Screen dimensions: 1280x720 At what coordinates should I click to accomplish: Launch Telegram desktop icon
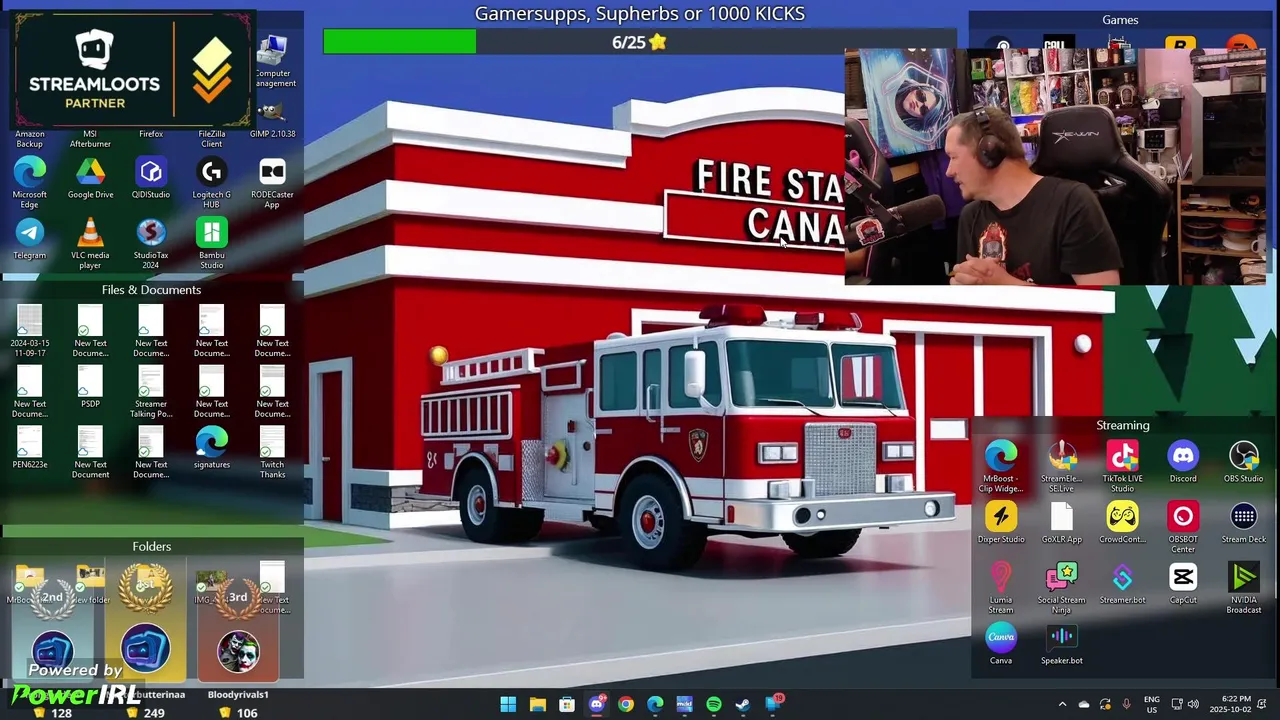point(30,238)
